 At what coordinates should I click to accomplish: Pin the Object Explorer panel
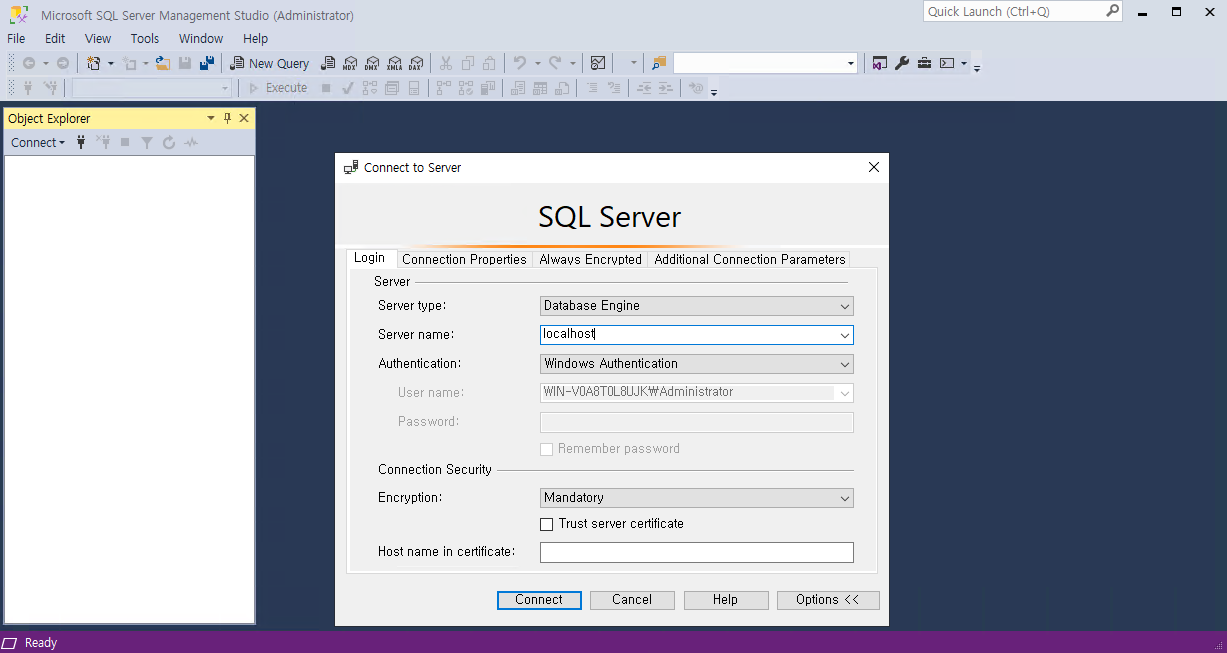tap(227, 118)
